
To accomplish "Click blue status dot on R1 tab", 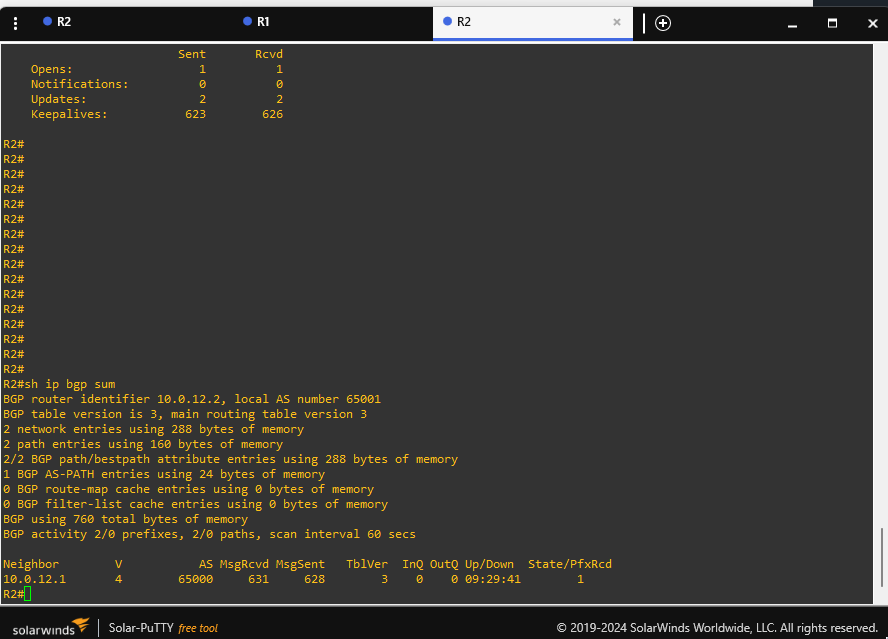I will pyautogui.click(x=247, y=22).
